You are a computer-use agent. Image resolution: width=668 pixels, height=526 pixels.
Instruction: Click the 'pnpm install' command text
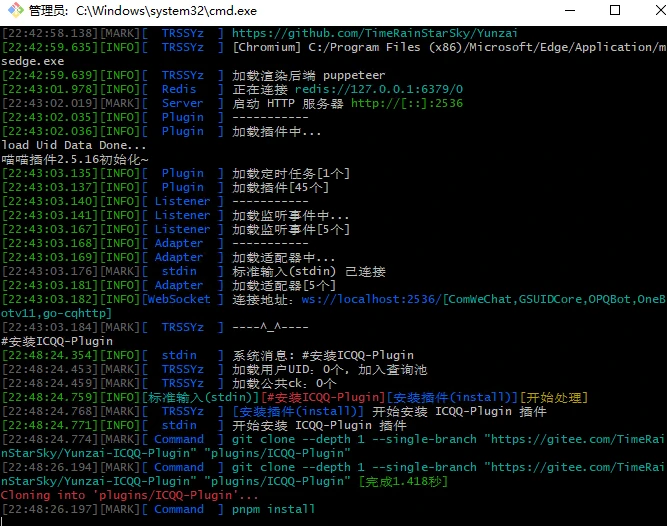click(x=274, y=509)
